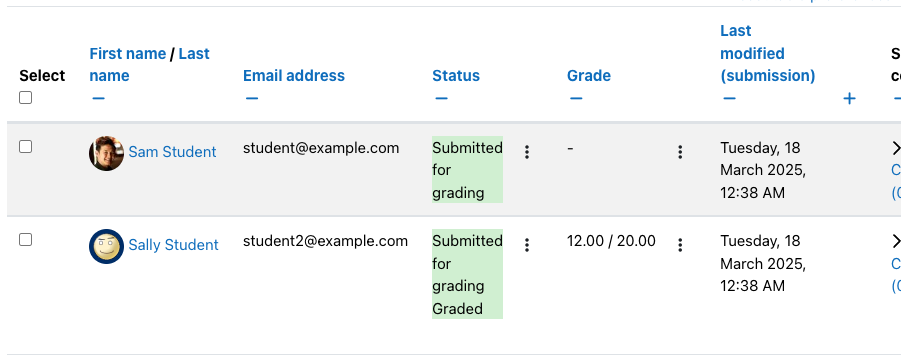Expand hidden column using the plus icon
Image resolution: width=901 pixels, height=361 pixels.
click(849, 99)
